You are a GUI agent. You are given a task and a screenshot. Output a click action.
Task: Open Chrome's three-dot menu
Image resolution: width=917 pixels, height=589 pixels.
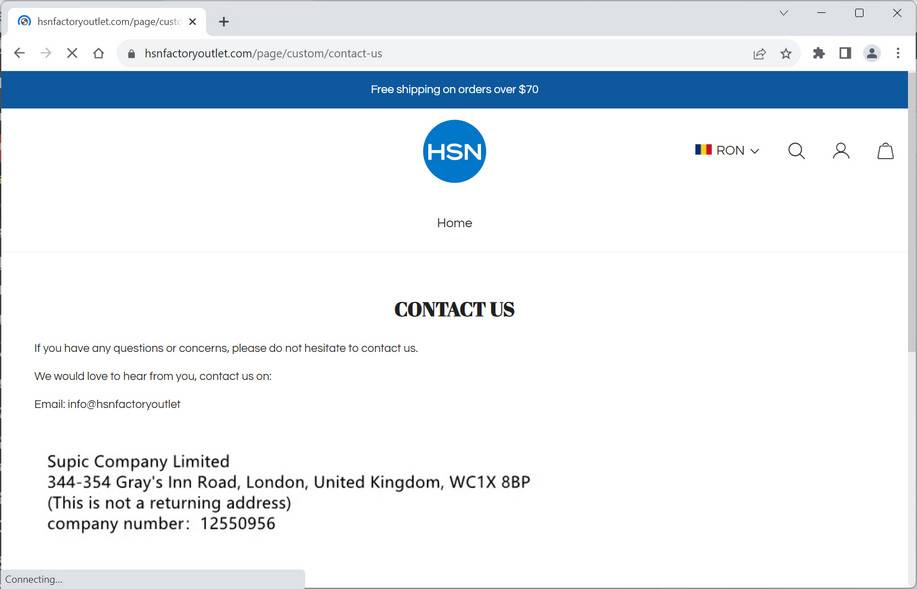(898, 53)
